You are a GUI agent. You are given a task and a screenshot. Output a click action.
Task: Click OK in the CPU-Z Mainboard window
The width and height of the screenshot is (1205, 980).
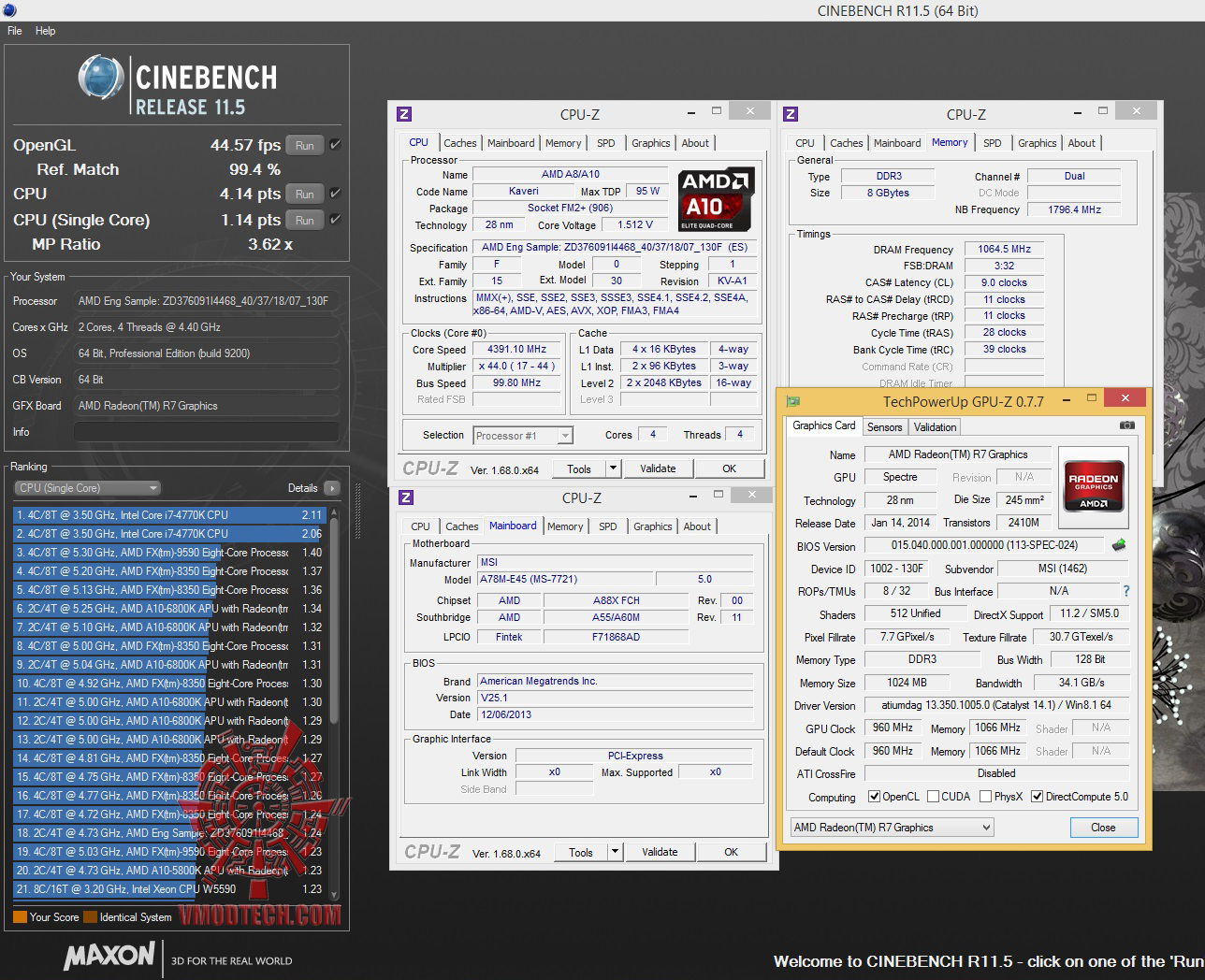pyautogui.click(x=732, y=852)
